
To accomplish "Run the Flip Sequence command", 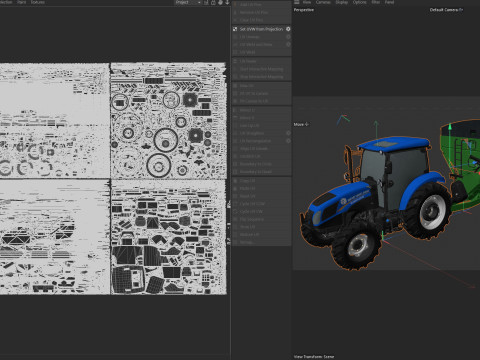I will pos(262,219).
